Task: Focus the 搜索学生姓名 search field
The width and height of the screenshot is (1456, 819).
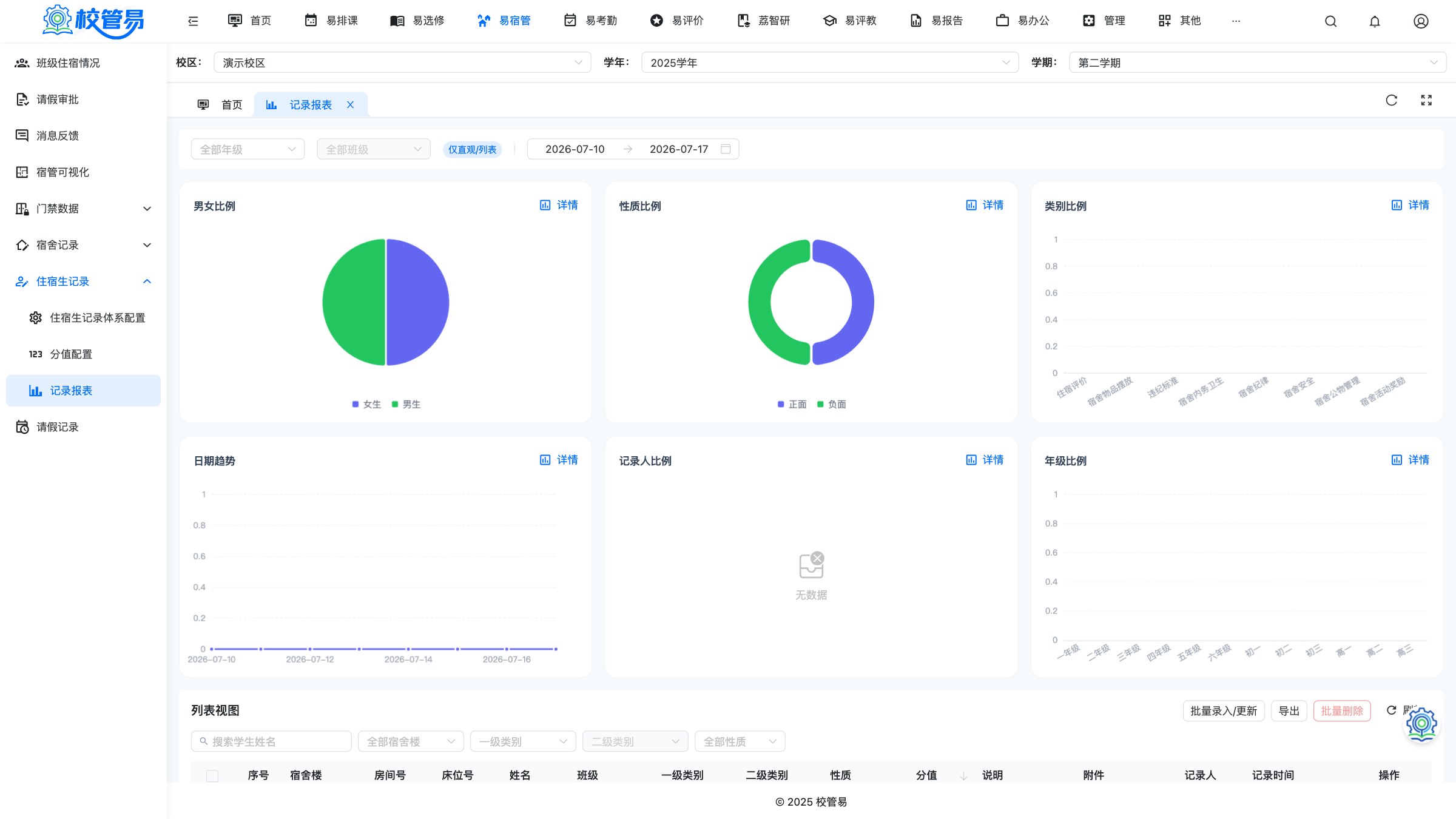Action: [x=271, y=741]
